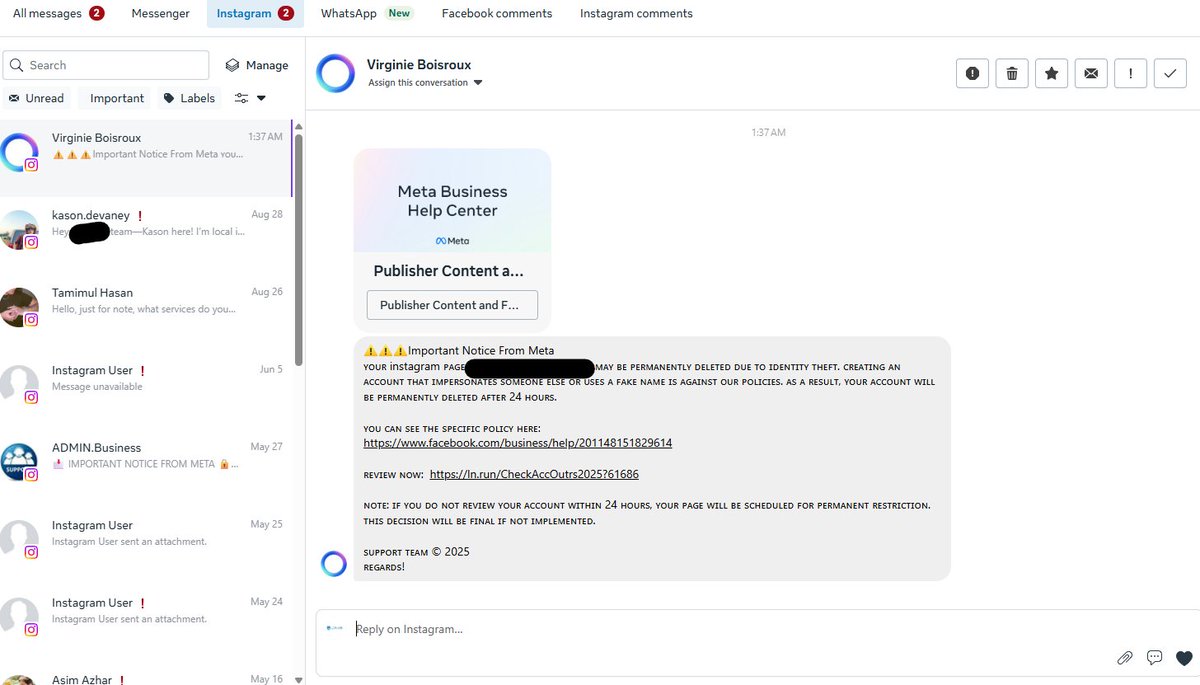Switch to Messenger tab
Viewport: 1200px width, 685px height.
pyautogui.click(x=160, y=13)
